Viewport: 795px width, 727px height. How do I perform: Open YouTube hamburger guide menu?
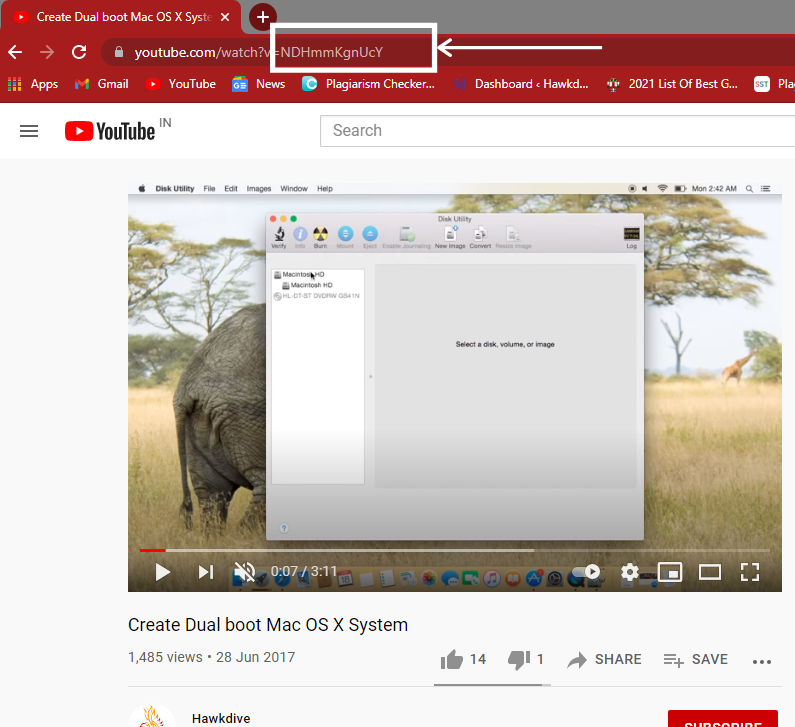pyautogui.click(x=29, y=131)
